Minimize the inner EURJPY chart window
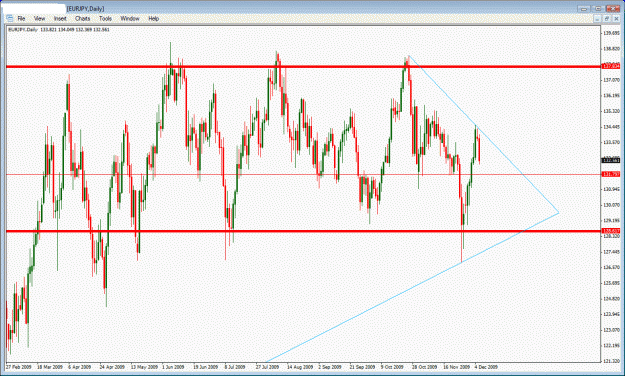 [597, 19]
